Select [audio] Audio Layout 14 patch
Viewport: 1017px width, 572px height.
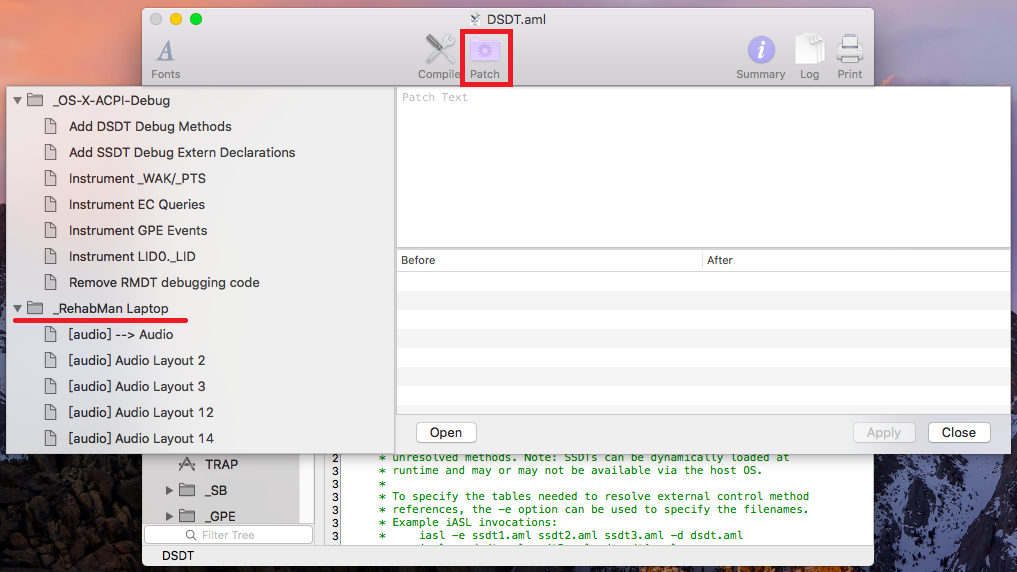(141, 438)
